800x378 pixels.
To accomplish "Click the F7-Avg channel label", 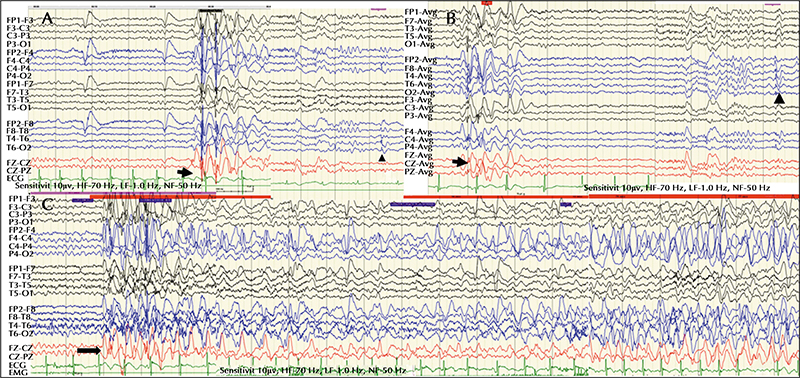I will click(418, 20).
